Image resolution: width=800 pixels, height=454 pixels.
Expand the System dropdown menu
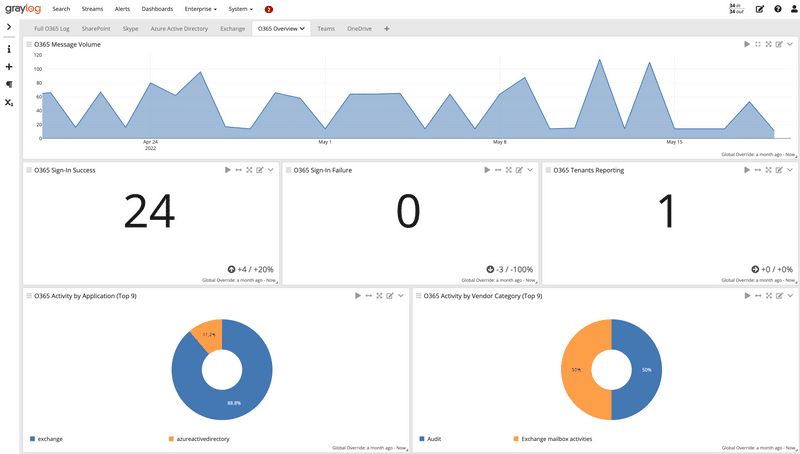240,9
